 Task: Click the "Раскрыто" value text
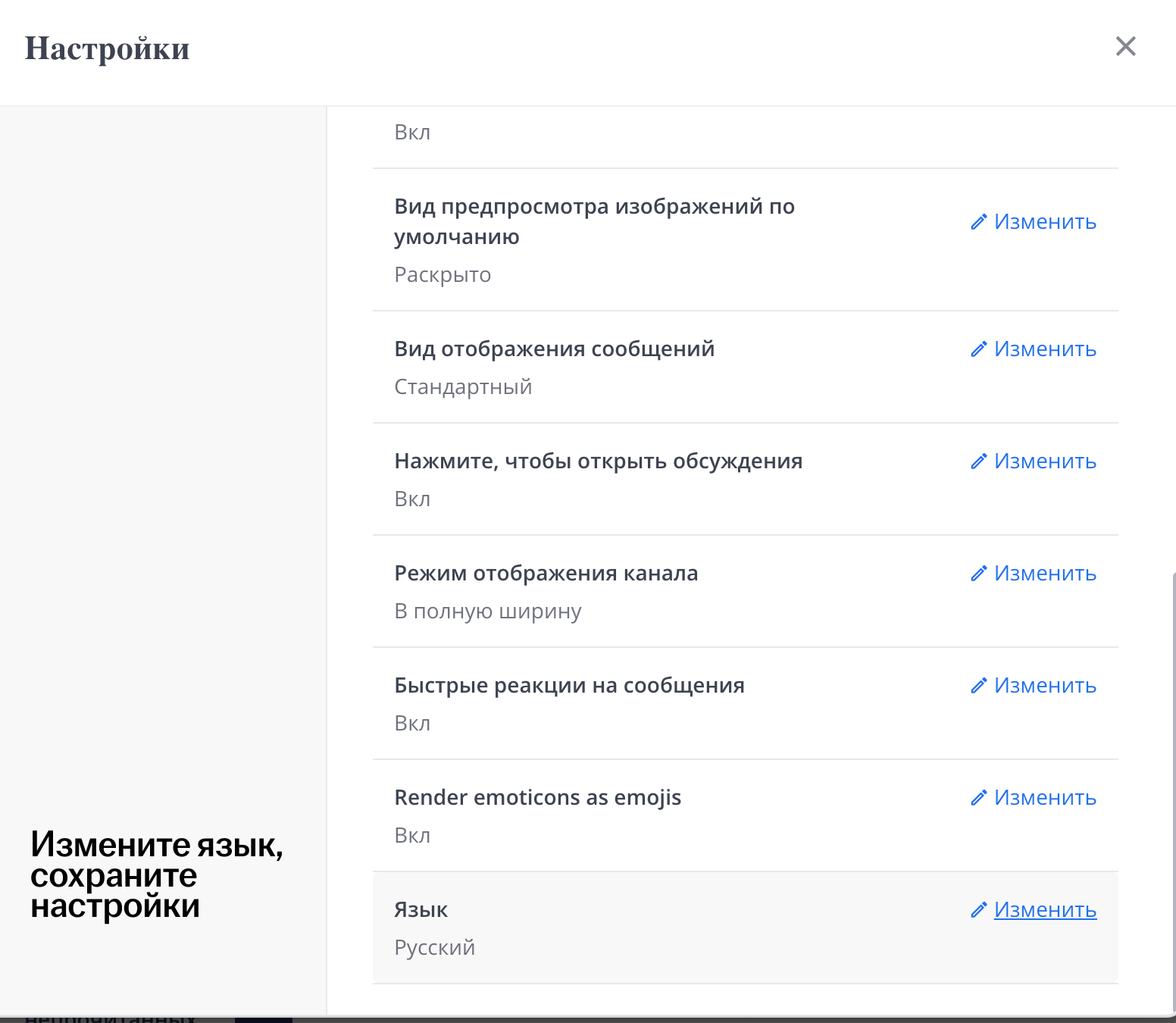(443, 274)
